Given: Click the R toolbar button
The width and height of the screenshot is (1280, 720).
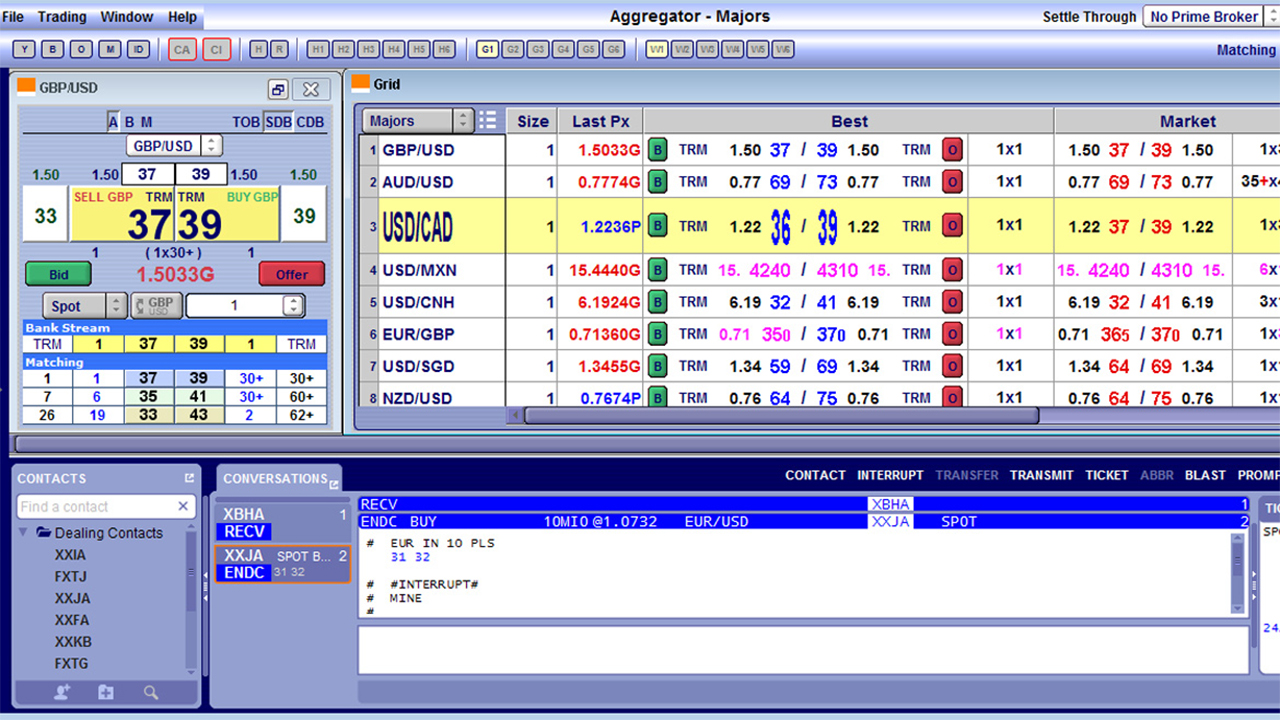Looking at the screenshot, I should click(x=279, y=49).
